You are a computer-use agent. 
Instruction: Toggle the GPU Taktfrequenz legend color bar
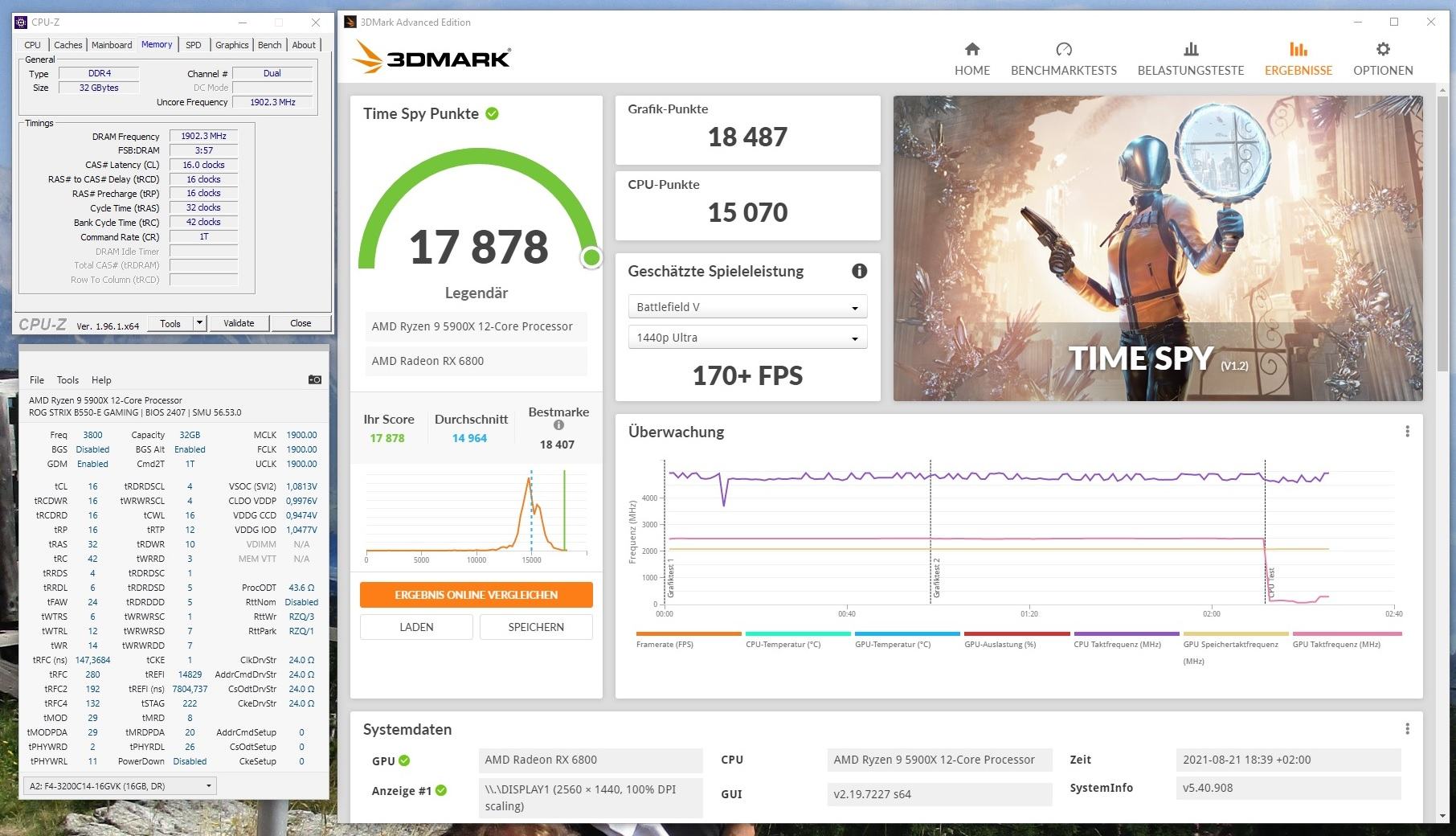(x=1347, y=633)
